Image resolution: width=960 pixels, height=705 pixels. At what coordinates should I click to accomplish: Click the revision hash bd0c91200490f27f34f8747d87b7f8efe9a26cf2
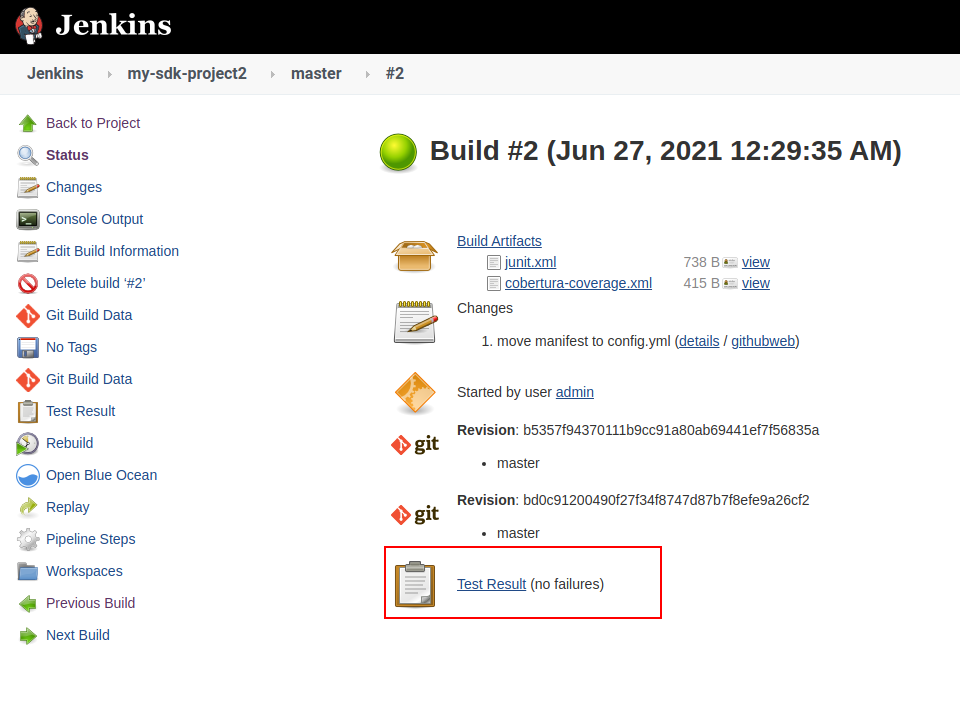tap(666, 500)
